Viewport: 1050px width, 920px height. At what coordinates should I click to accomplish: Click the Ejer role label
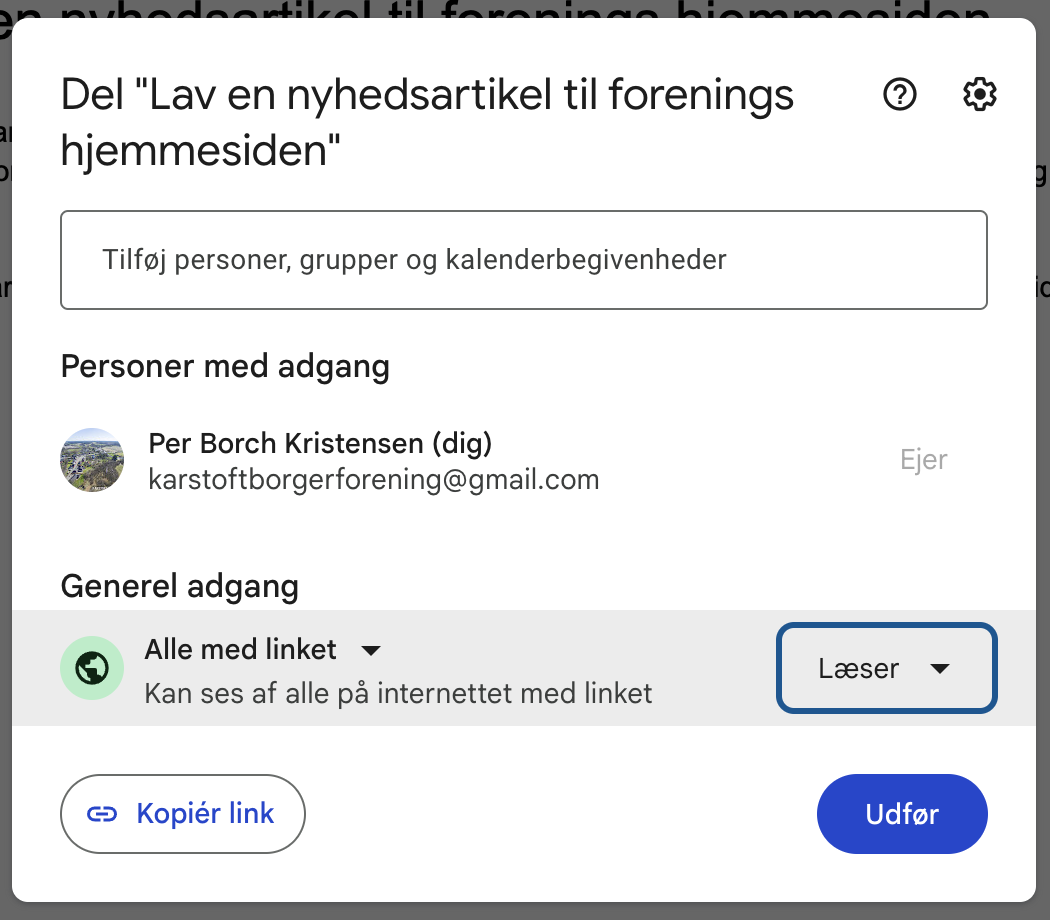tap(923, 461)
